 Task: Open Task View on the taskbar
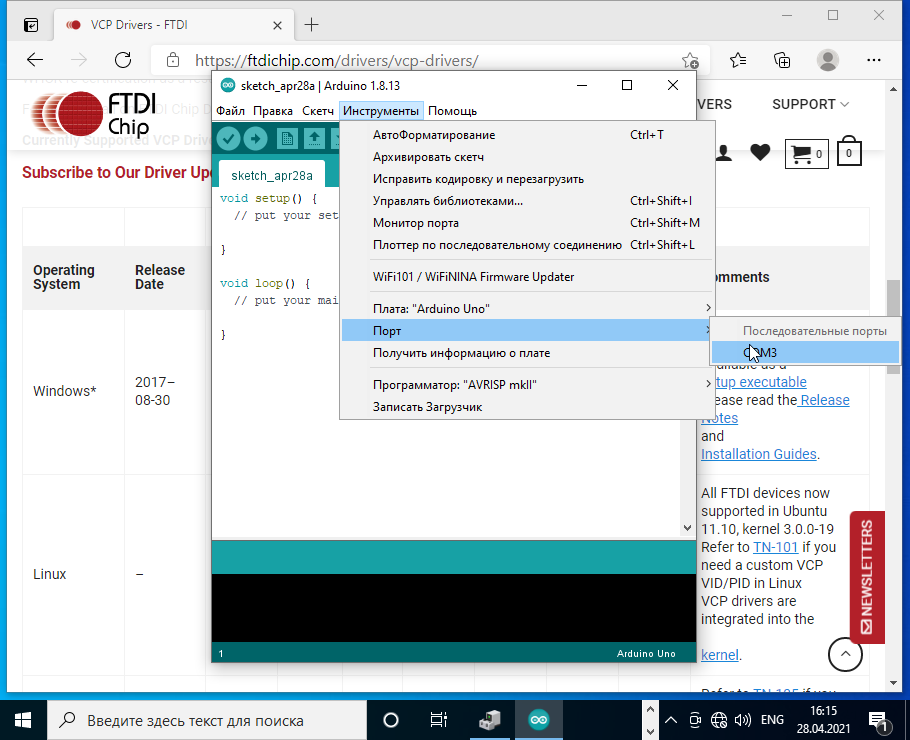439,720
